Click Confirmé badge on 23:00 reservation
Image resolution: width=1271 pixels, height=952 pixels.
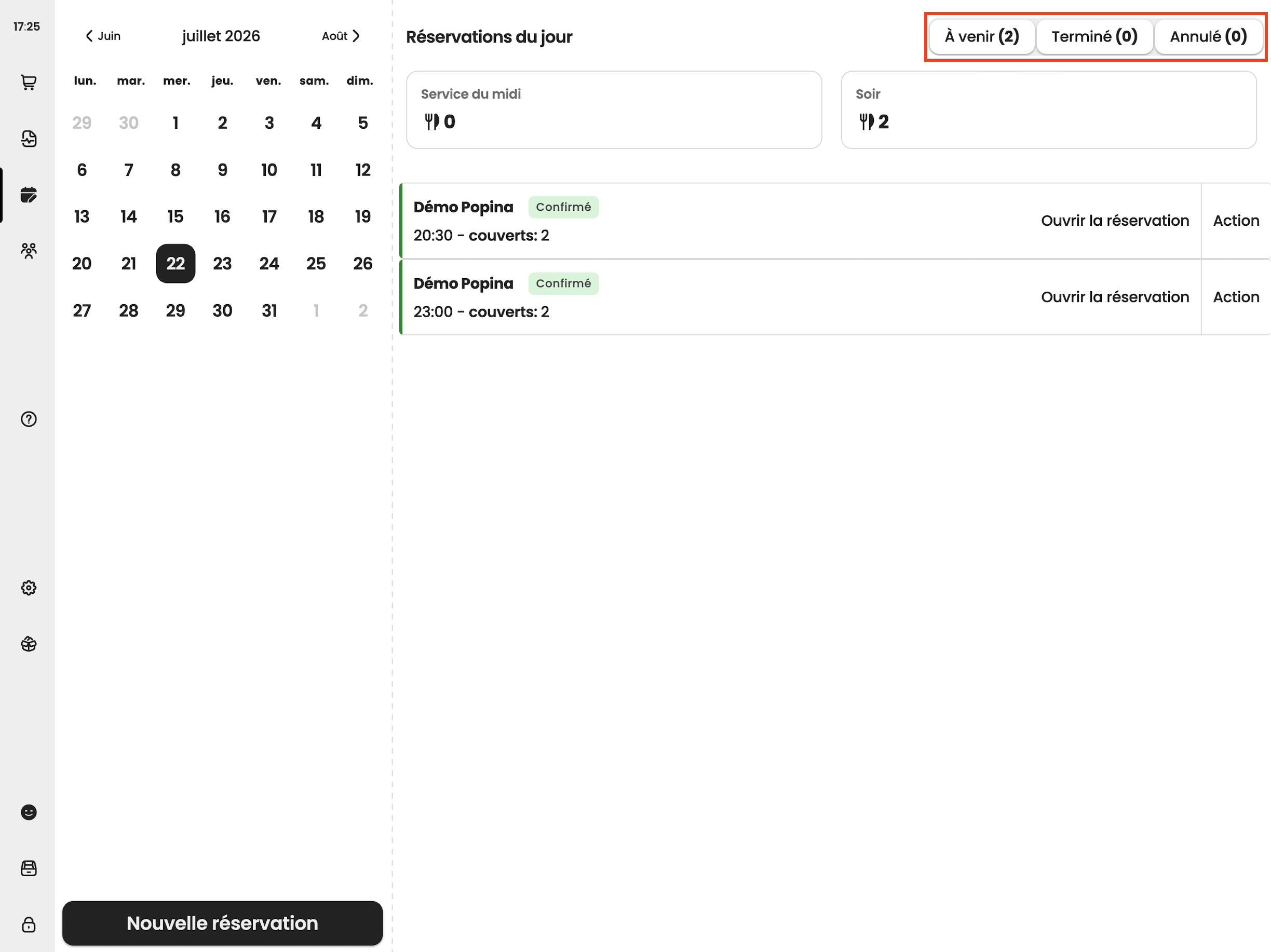pyautogui.click(x=564, y=283)
